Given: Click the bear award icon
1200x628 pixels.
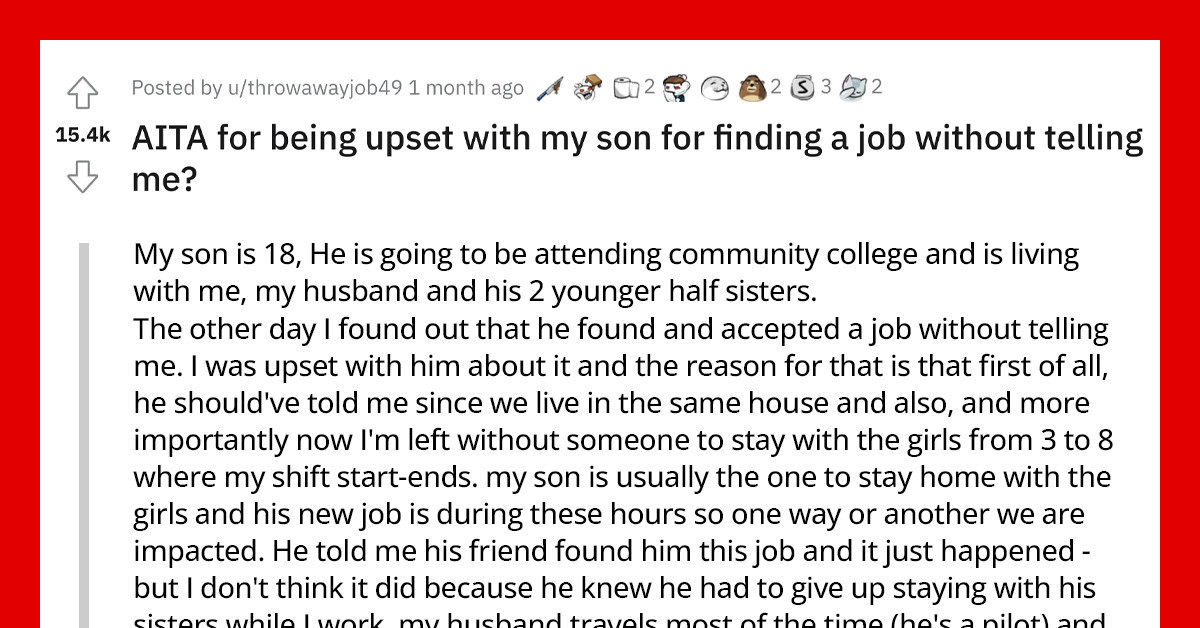Looking at the screenshot, I should [x=752, y=87].
